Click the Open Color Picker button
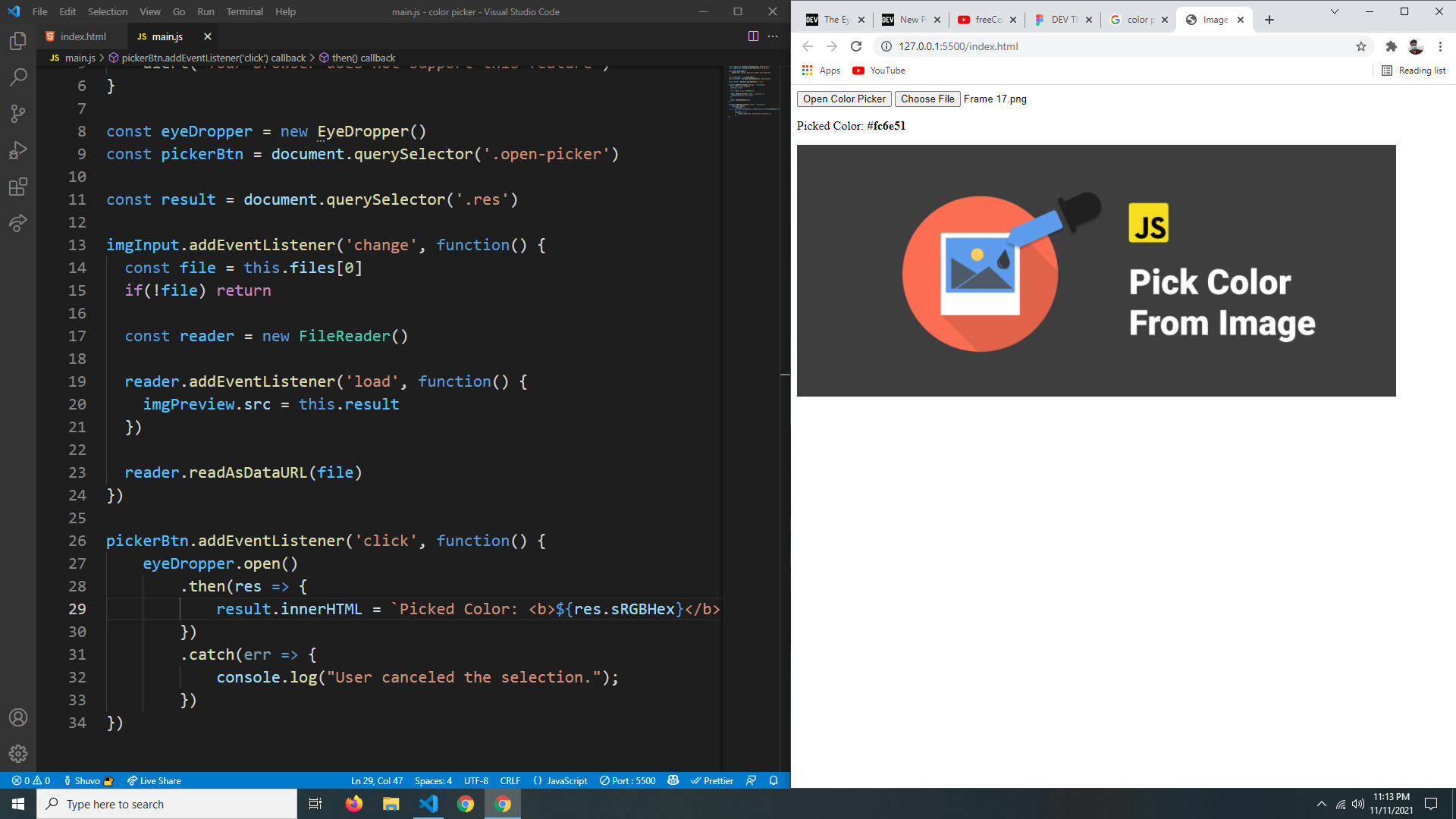Viewport: 1456px width, 819px height. click(843, 99)
